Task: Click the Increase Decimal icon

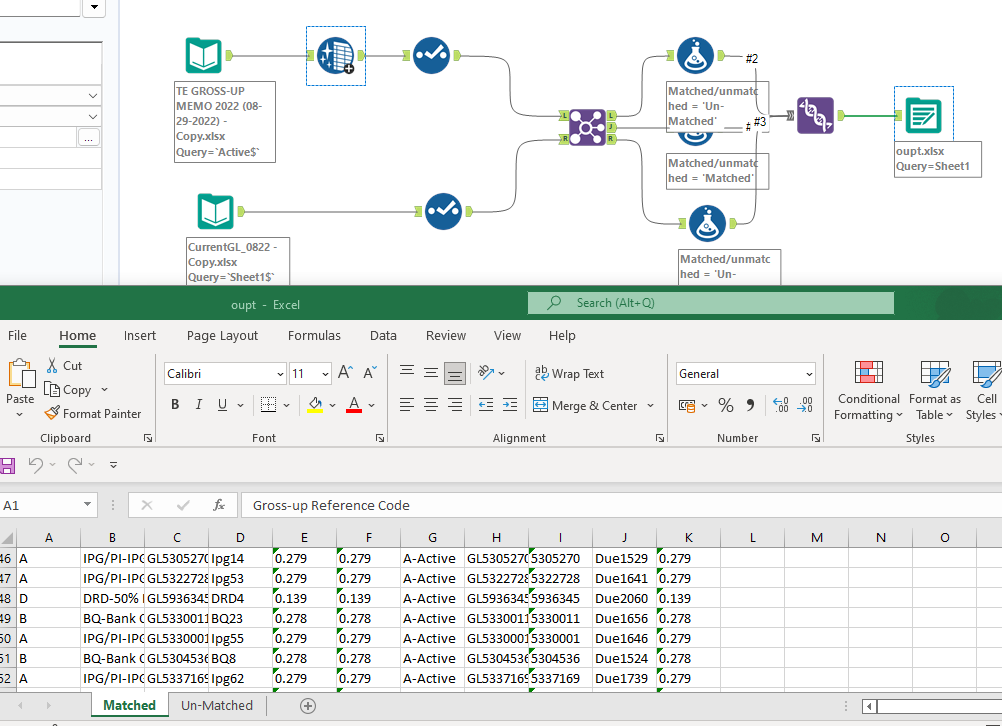Action: pos(780,404)
